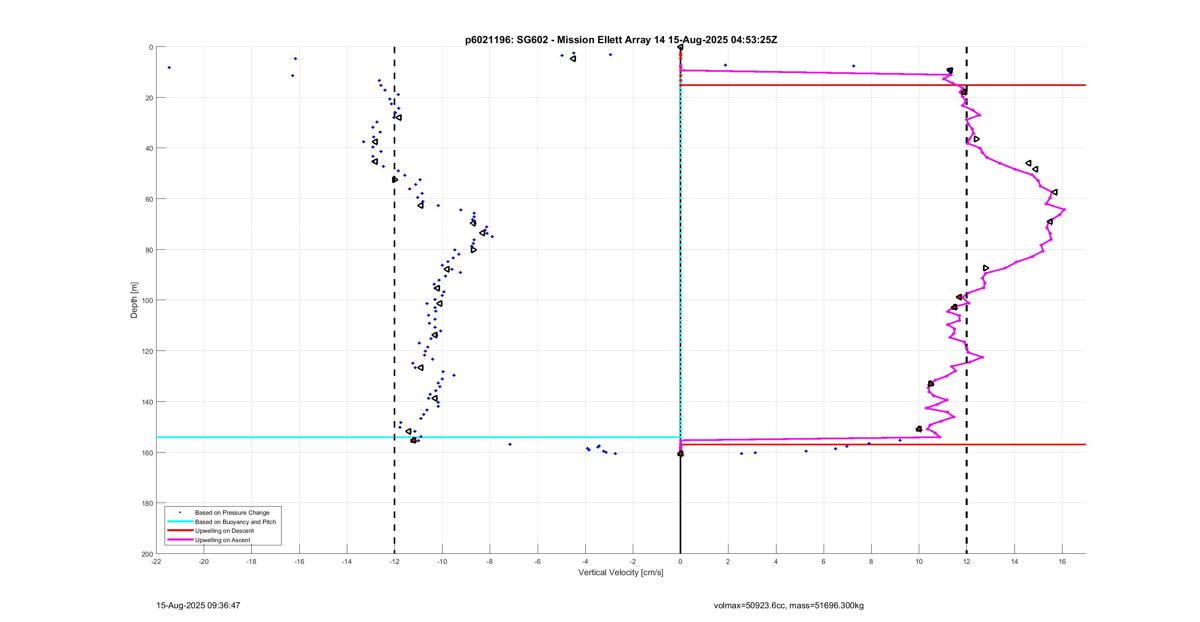Click x-axis tick label '12'

967,562
